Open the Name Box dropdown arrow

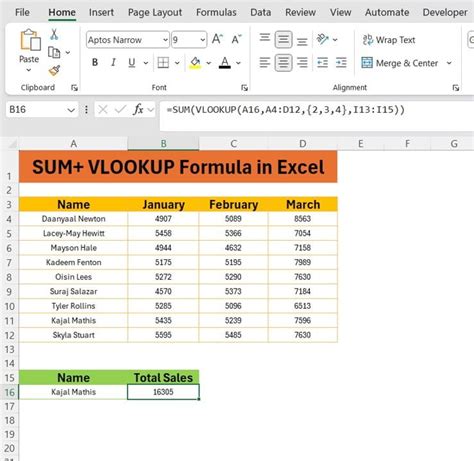point(71,110)
